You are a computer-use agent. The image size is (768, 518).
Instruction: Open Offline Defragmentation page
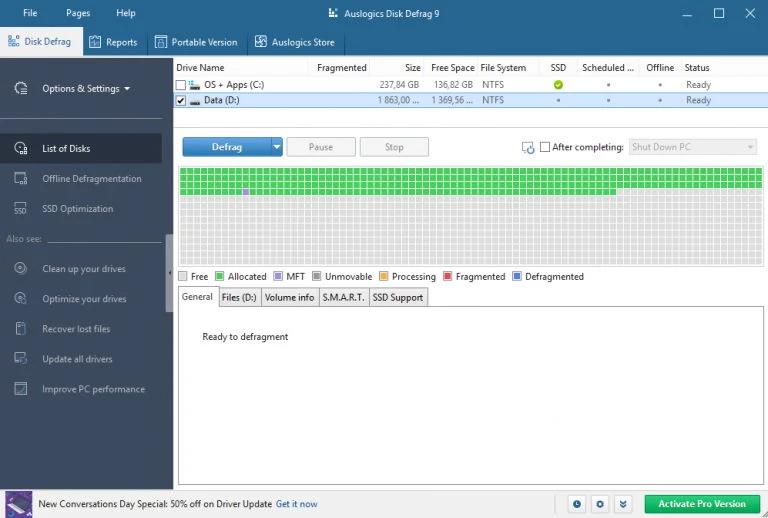pyautogui.click(x=92, y=179)
